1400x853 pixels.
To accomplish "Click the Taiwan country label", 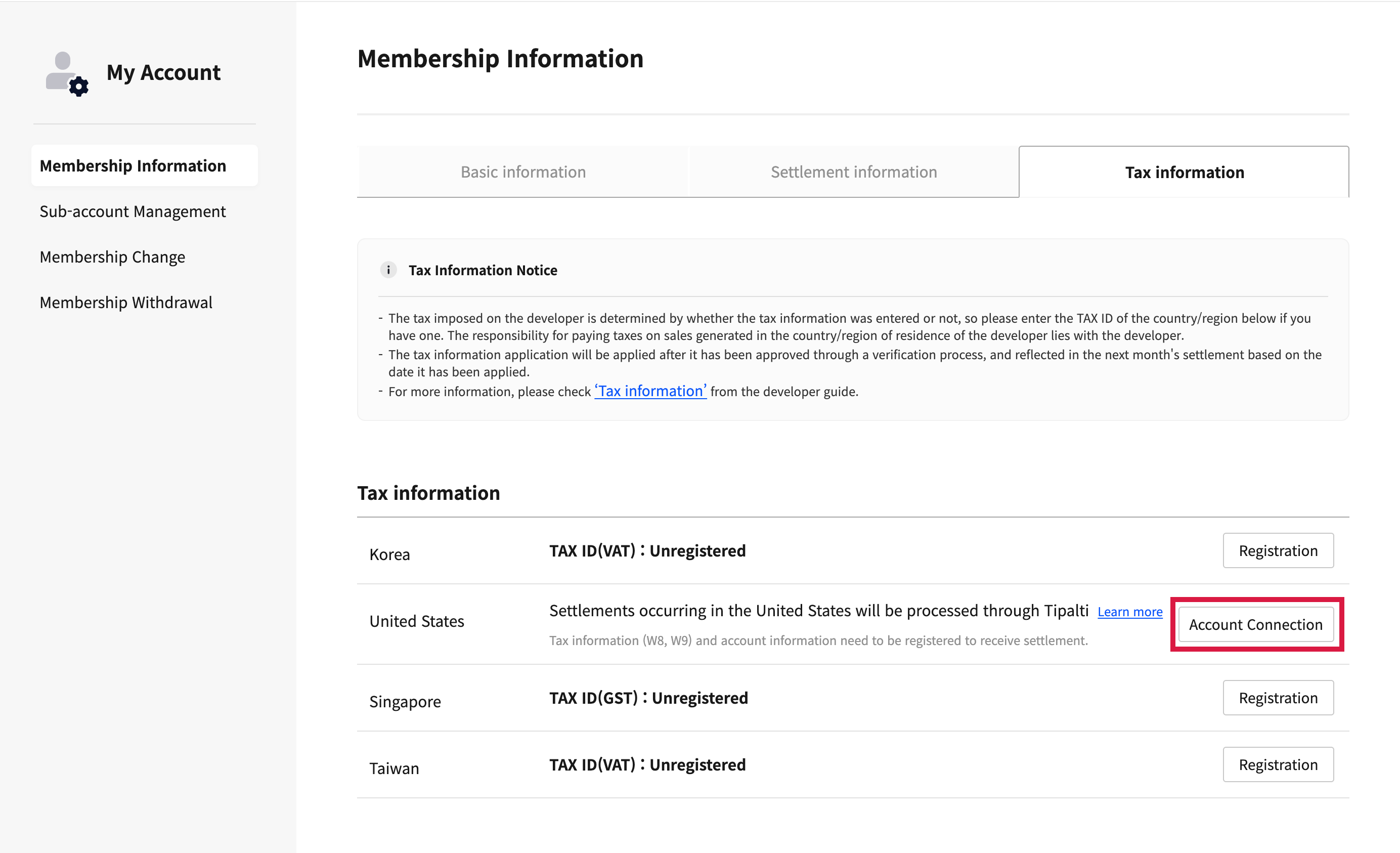I will (x=393, y=769).
